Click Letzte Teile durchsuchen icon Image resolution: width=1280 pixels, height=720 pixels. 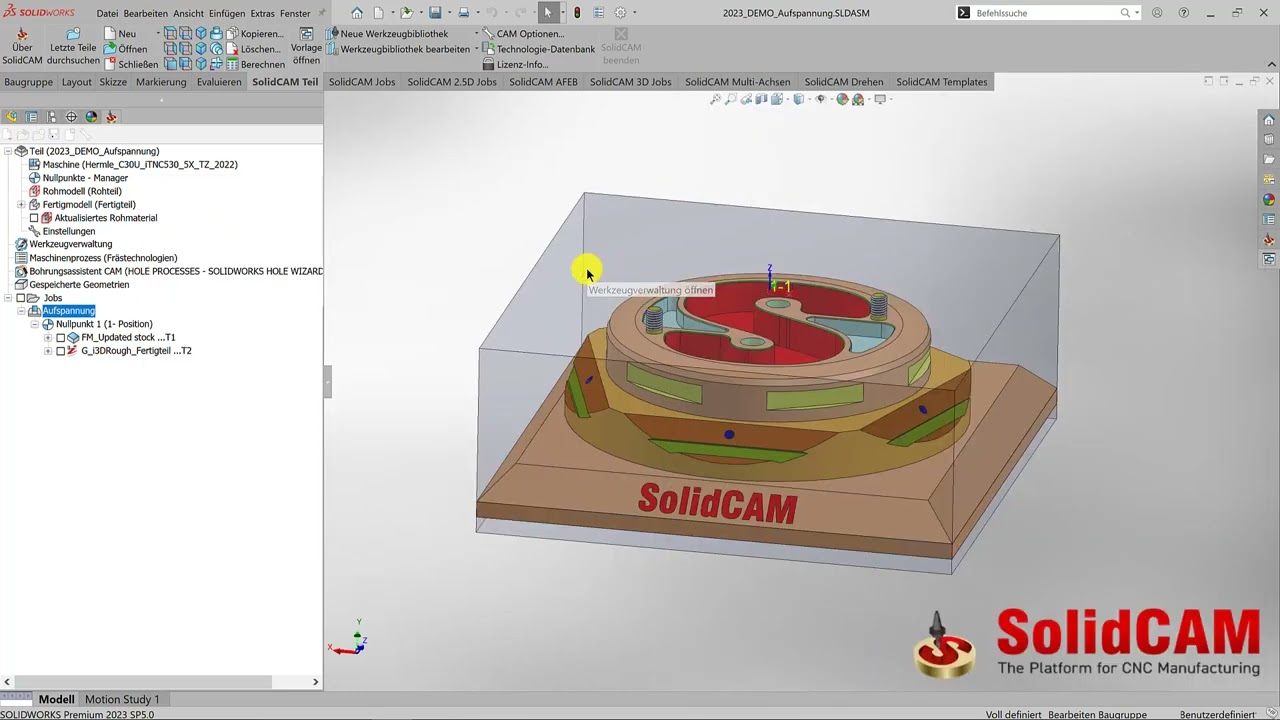pyautogui.click(x=73, y=34)
